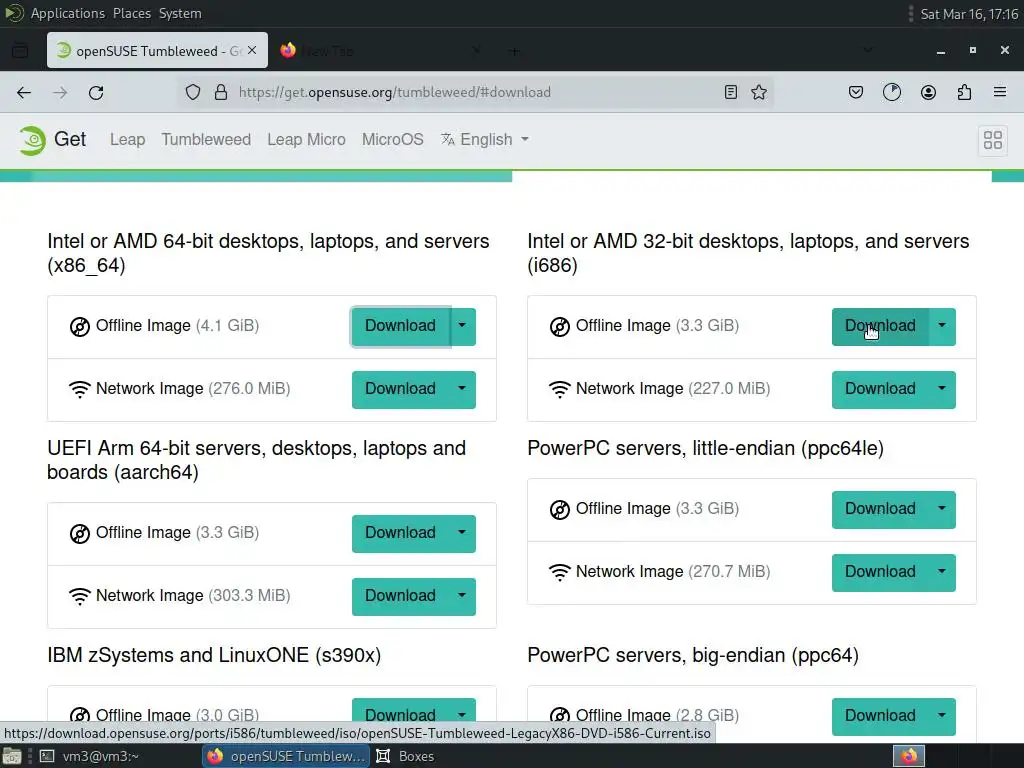The width and height of the screenshot is (1024, 768).
Task: Open a new tab with plus button
Action: coord(514,50)
